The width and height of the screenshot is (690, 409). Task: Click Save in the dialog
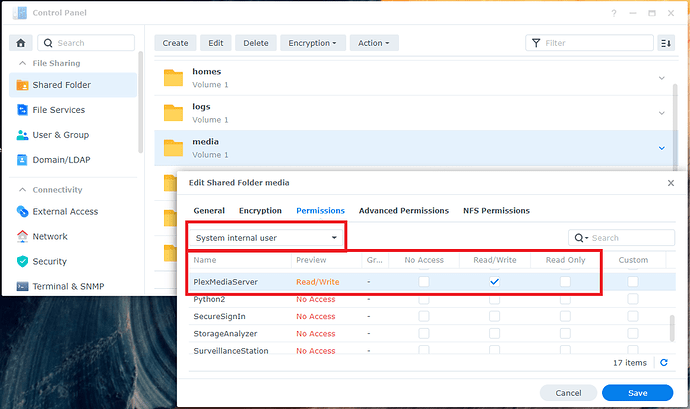[x=638, y=393]
